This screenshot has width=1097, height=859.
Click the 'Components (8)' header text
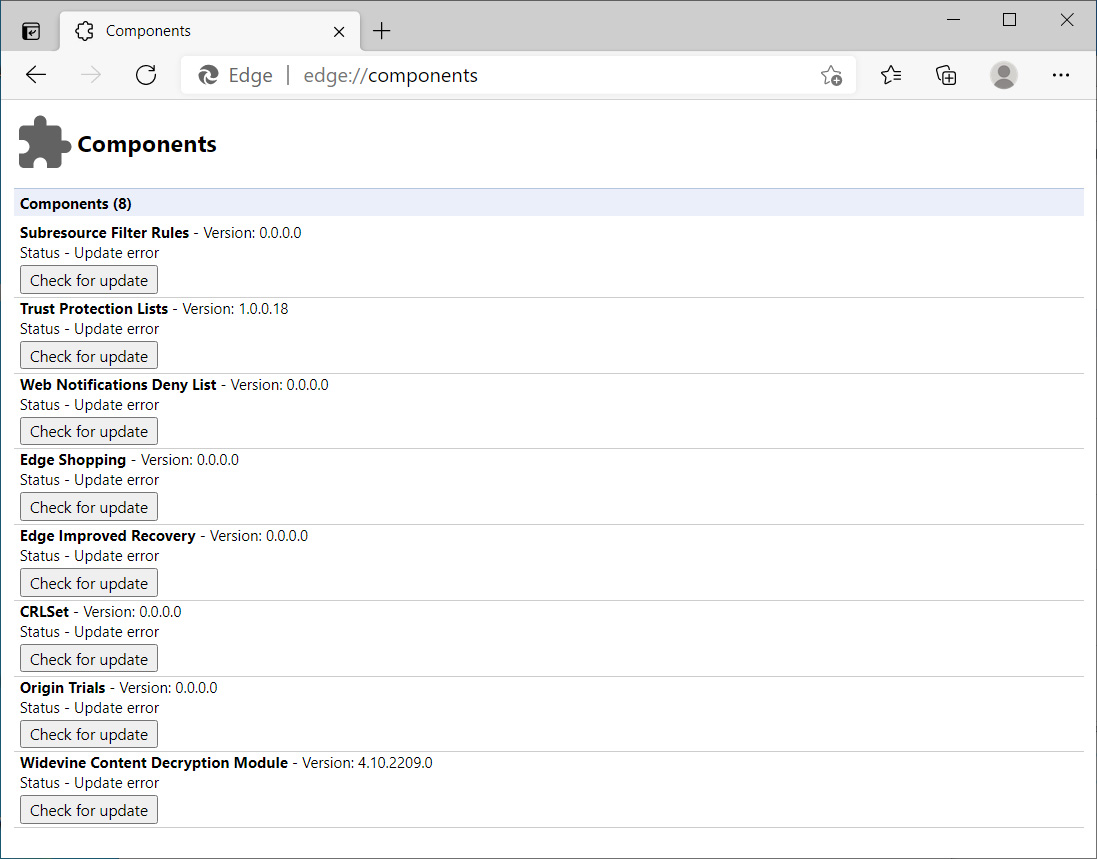click(76, 204)
